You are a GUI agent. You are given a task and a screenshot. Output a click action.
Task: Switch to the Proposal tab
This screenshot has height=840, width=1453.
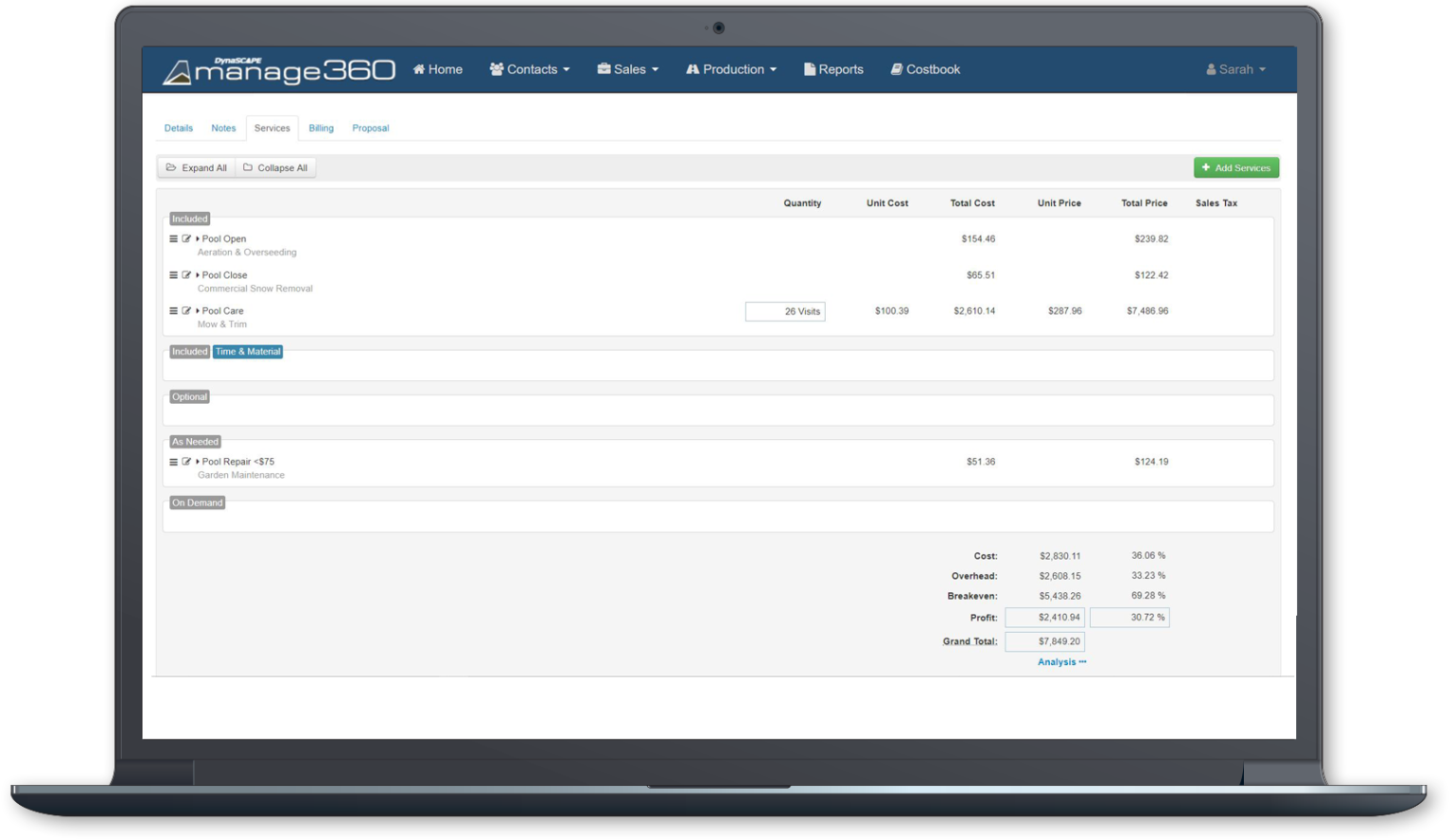370,129
